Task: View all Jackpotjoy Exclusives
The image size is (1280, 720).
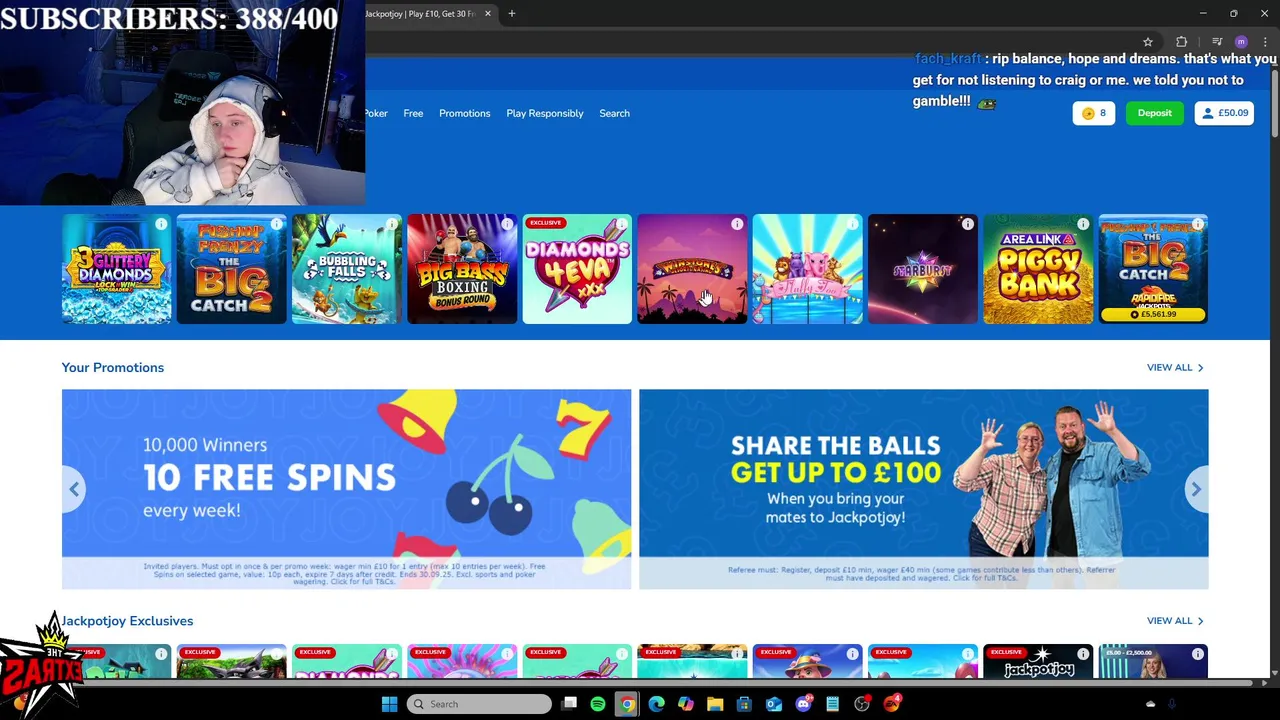Action: (x=1175, y=621)
